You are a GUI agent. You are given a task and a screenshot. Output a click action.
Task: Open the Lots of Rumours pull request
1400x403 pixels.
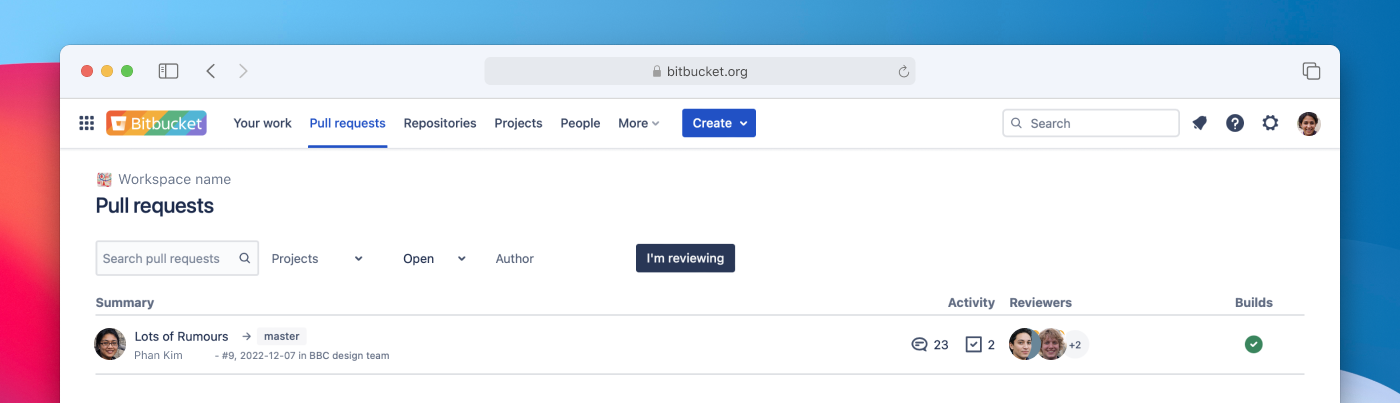181,336
